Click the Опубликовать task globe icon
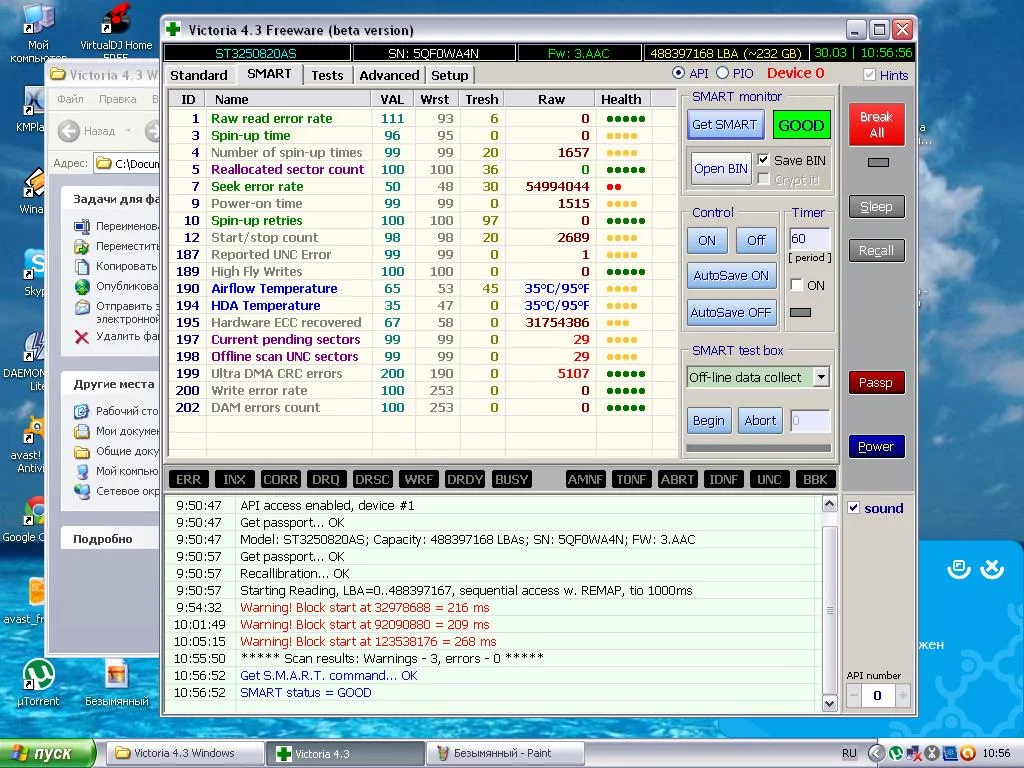Image resolution: width=1024 pixels, height=768 pixels. pos(82,286)
